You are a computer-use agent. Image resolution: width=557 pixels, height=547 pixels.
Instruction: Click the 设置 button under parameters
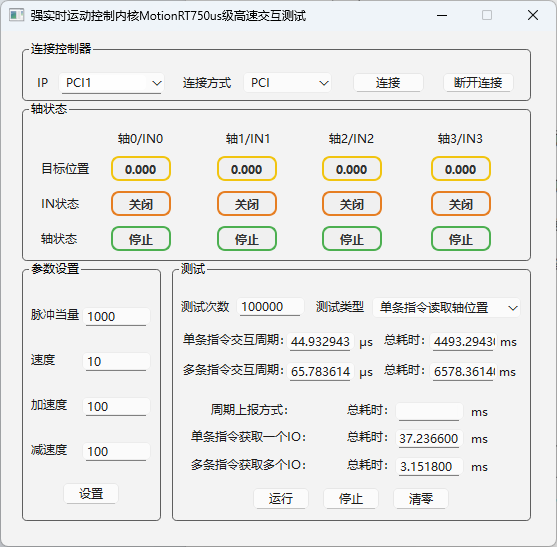coord(91,493)
